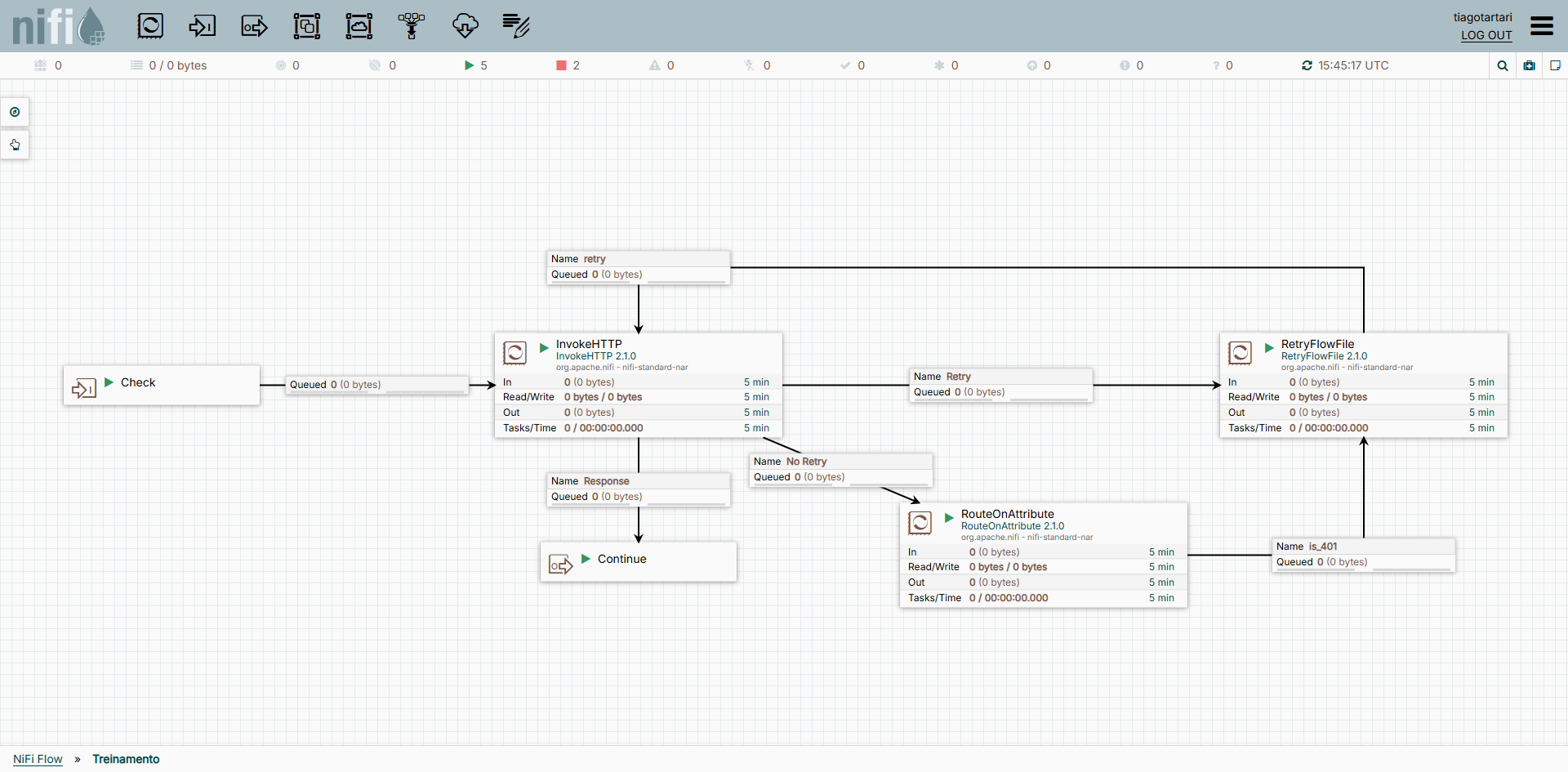
Task: Select the Label toolbar icon
Action: coord(516,26)
